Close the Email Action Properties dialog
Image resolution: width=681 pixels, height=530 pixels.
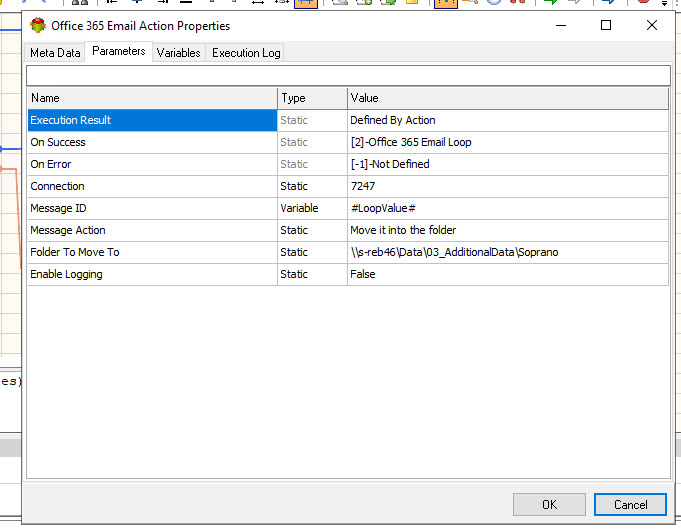[x=651, y=25]
